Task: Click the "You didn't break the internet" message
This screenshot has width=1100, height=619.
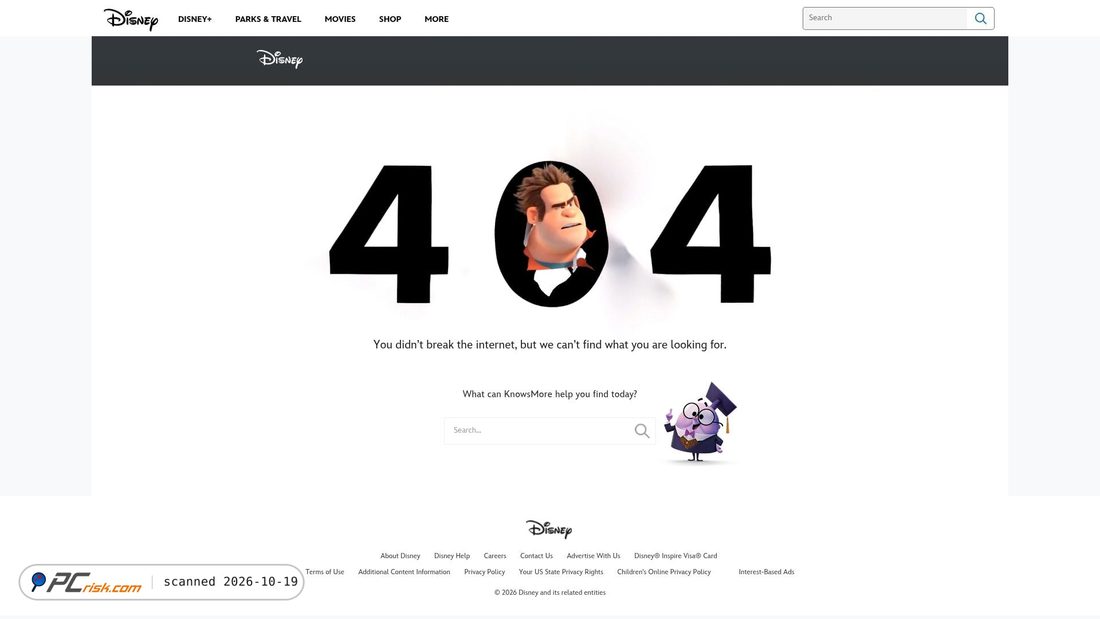Action: pos(550,345)
